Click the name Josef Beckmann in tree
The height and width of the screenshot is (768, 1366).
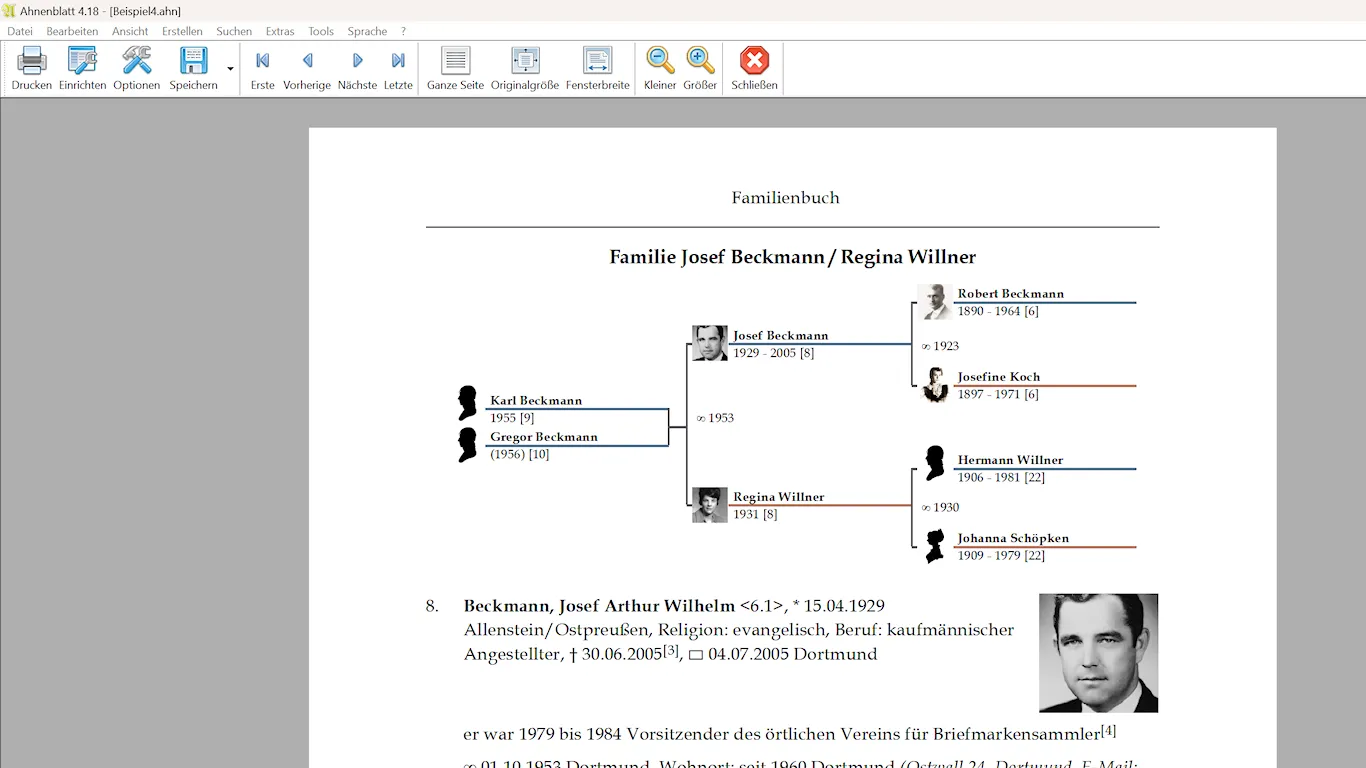[781, 336]
